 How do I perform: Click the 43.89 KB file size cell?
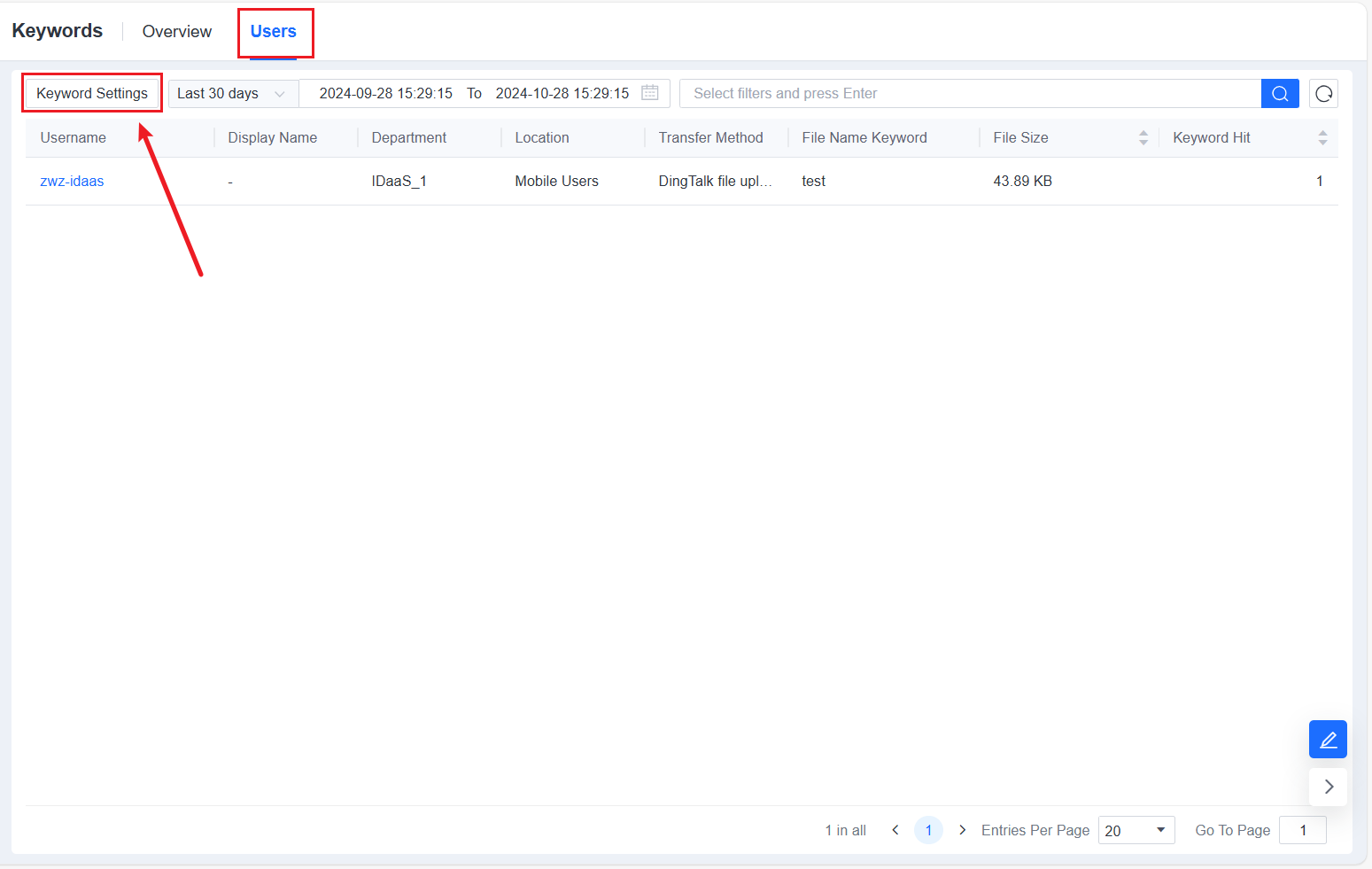pos(1023,182)
